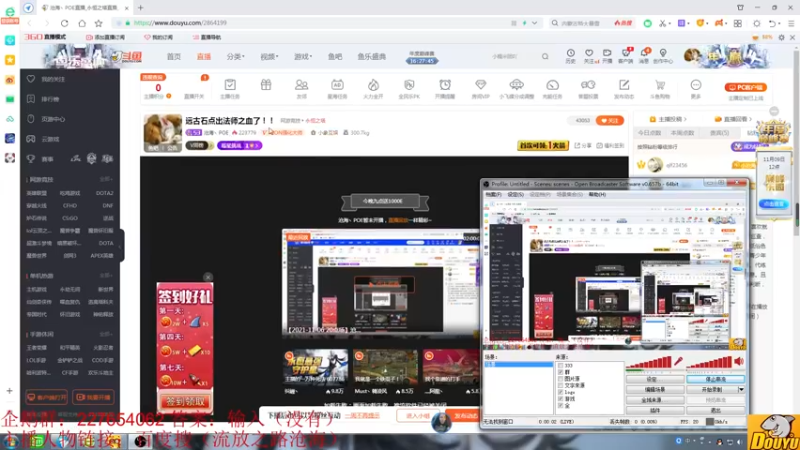Open 赛事 trophy icon in sidebar
Viewport: 800px width, 450px height.
point(31,159)
